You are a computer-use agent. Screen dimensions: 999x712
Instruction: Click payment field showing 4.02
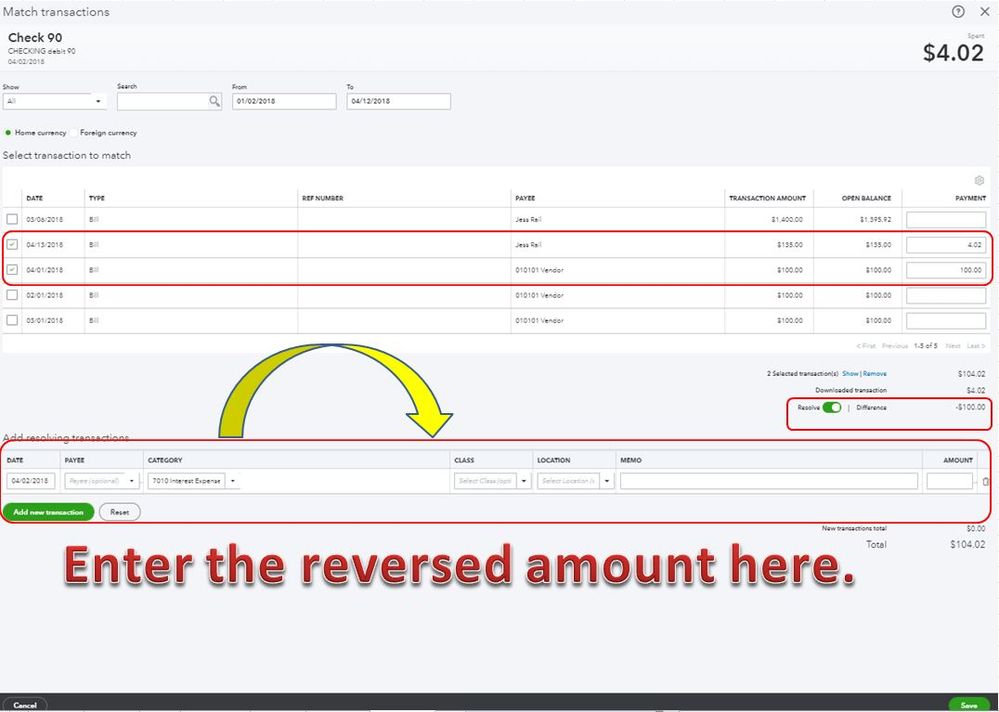point(946,245)
